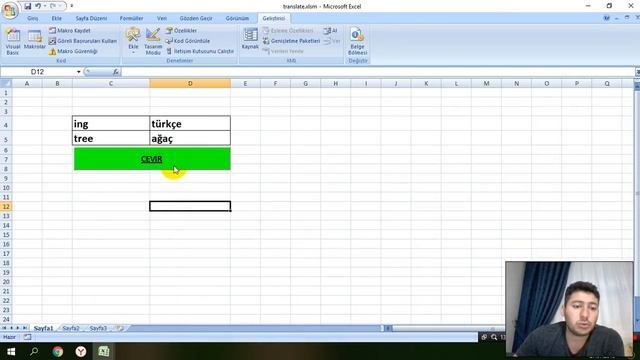The width and height of the screenshot is (640, 360).
Task: Select cell containing "ağaç"
Action: (x=190, y=138)
